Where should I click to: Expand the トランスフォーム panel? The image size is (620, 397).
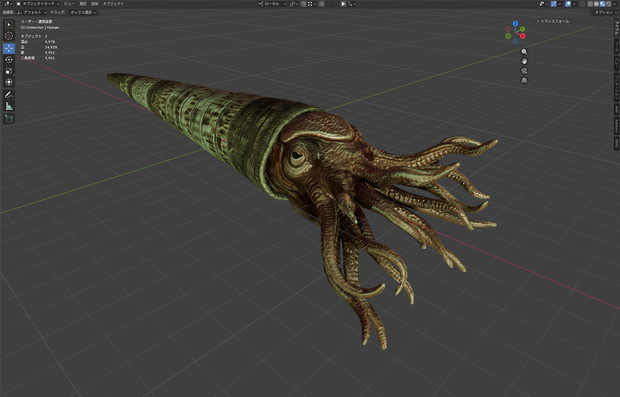(x=553, y=21)
